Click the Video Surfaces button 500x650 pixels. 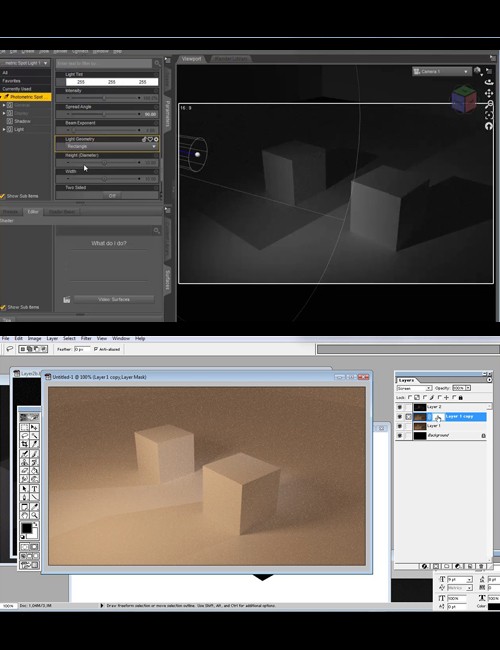(x=114, y=299)
